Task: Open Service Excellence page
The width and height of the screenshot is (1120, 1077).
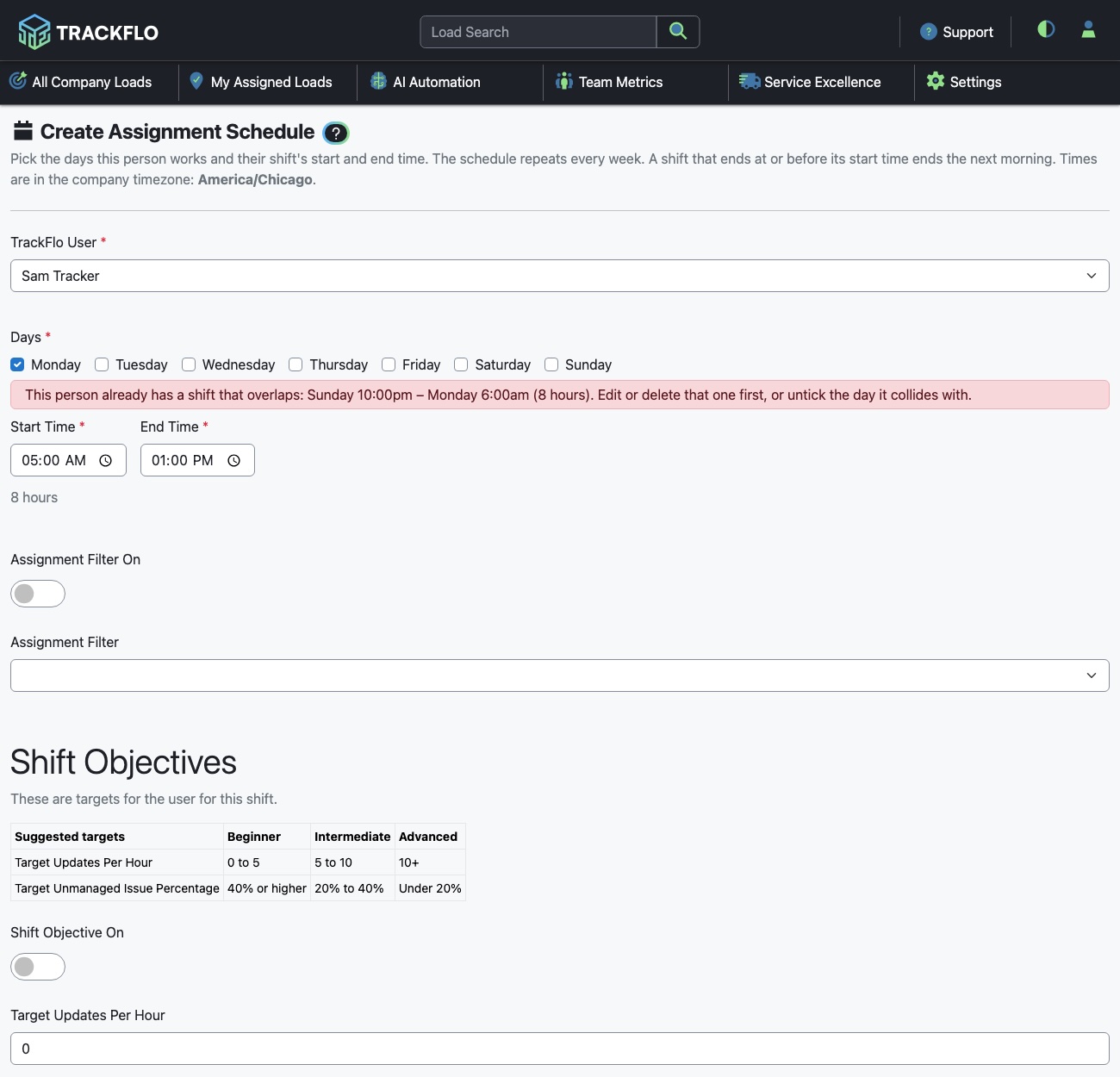Action: [x=811, y=82]
